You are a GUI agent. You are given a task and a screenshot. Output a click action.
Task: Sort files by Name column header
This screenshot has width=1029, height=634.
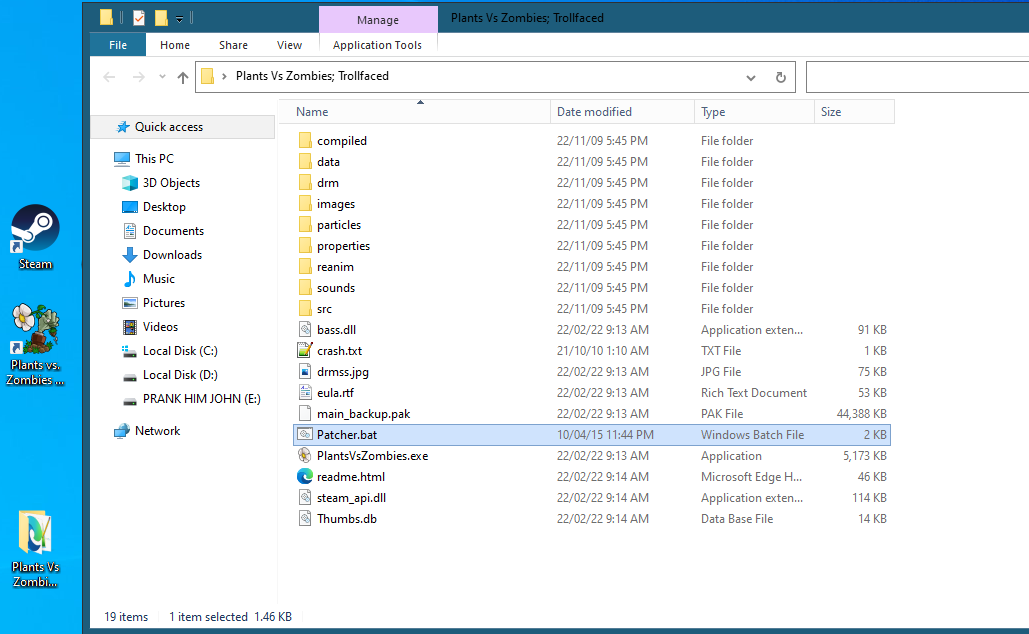(x=420, y=112)
